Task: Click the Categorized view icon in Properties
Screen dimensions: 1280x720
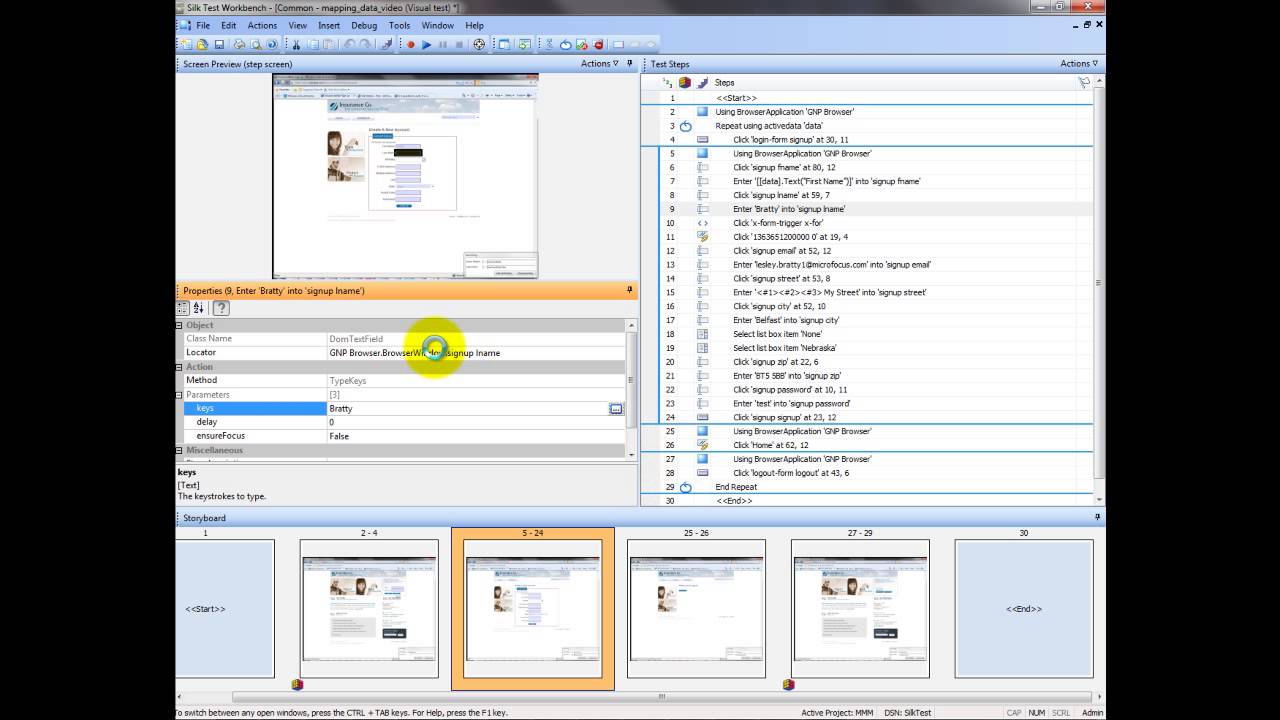Action: pos(183,308)
